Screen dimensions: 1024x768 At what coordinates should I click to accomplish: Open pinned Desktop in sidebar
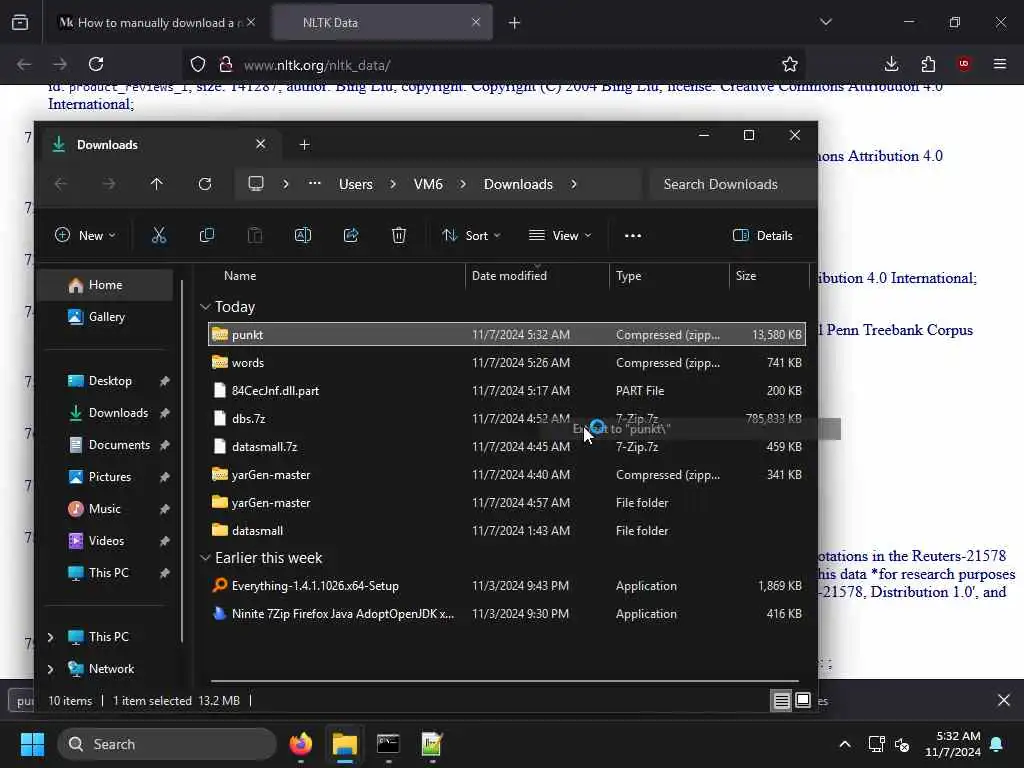110,381
